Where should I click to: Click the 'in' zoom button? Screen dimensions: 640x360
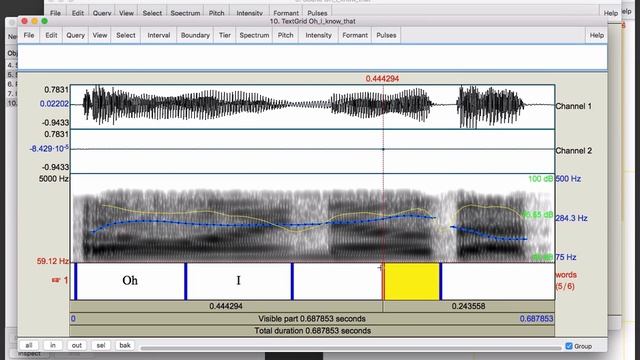coord(53,345)
